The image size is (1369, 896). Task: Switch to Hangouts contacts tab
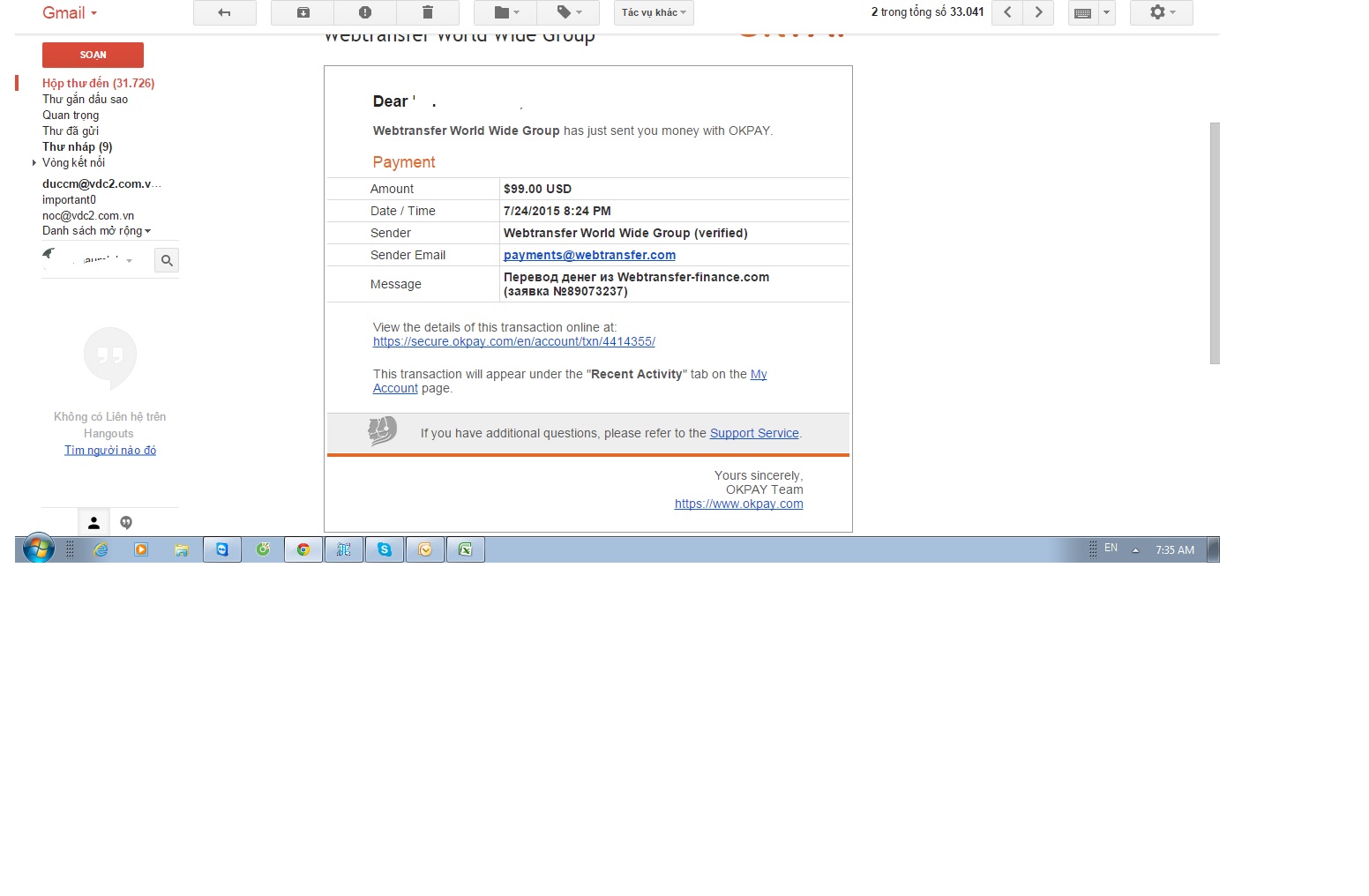(x=94, y=522)
